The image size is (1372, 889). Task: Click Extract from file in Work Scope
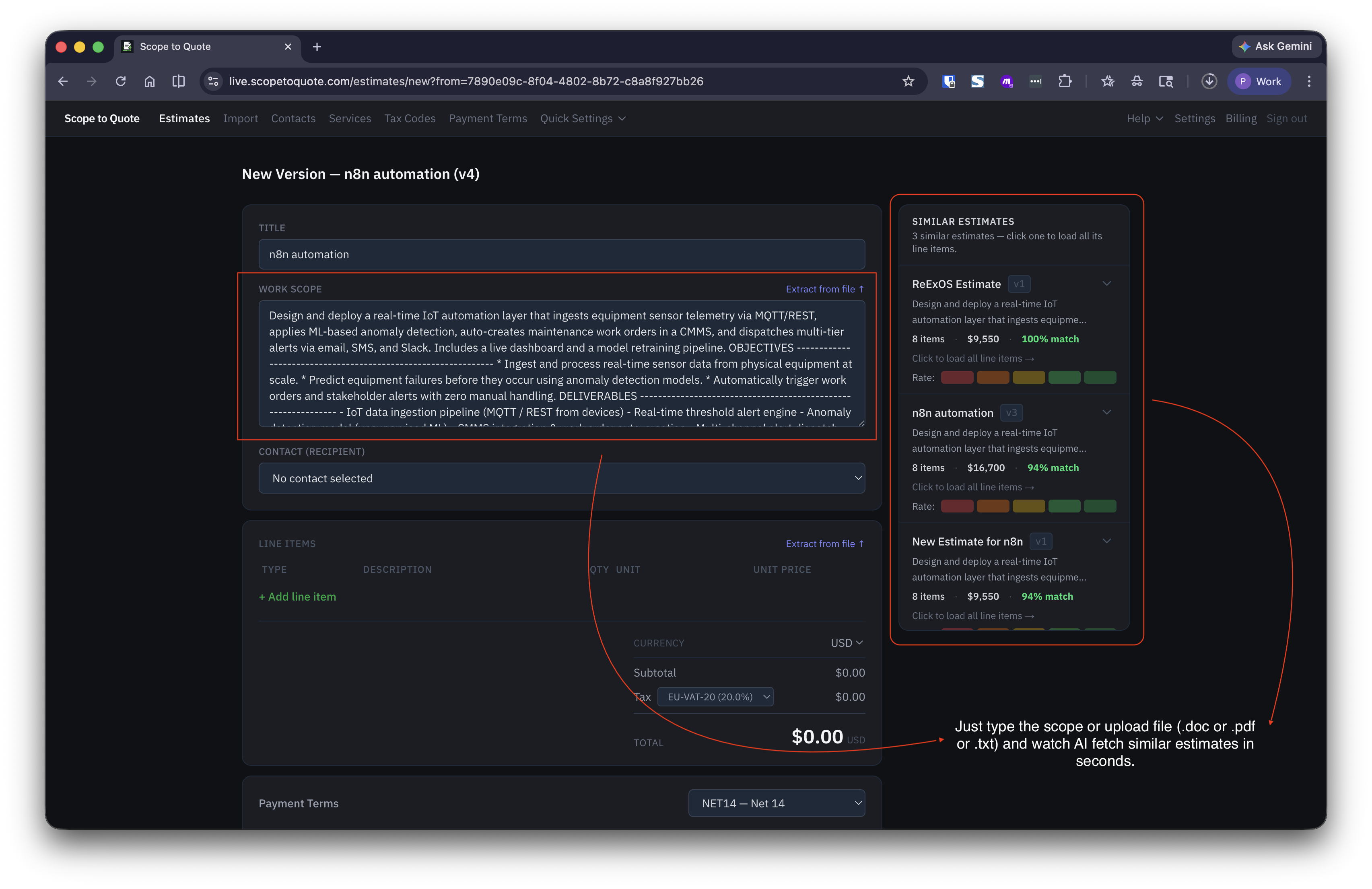point(824,289)
